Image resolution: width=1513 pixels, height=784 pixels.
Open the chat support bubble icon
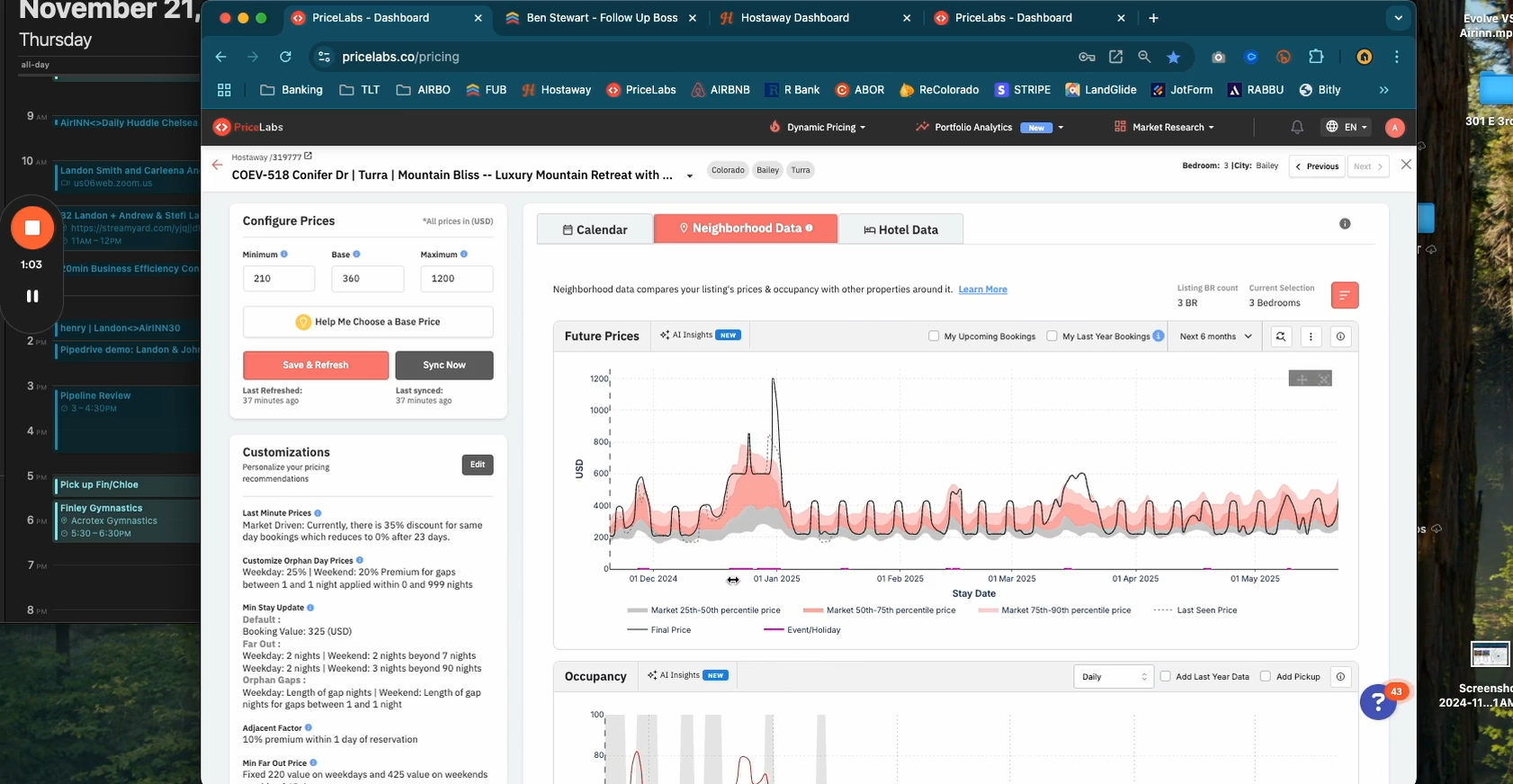(1378, 702)
